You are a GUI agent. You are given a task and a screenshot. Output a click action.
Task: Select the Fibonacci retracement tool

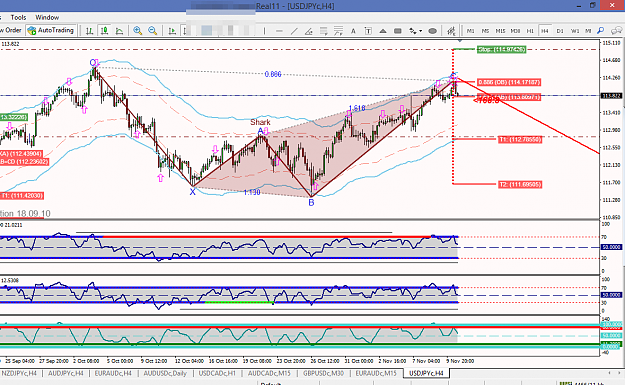click(323, 31)
